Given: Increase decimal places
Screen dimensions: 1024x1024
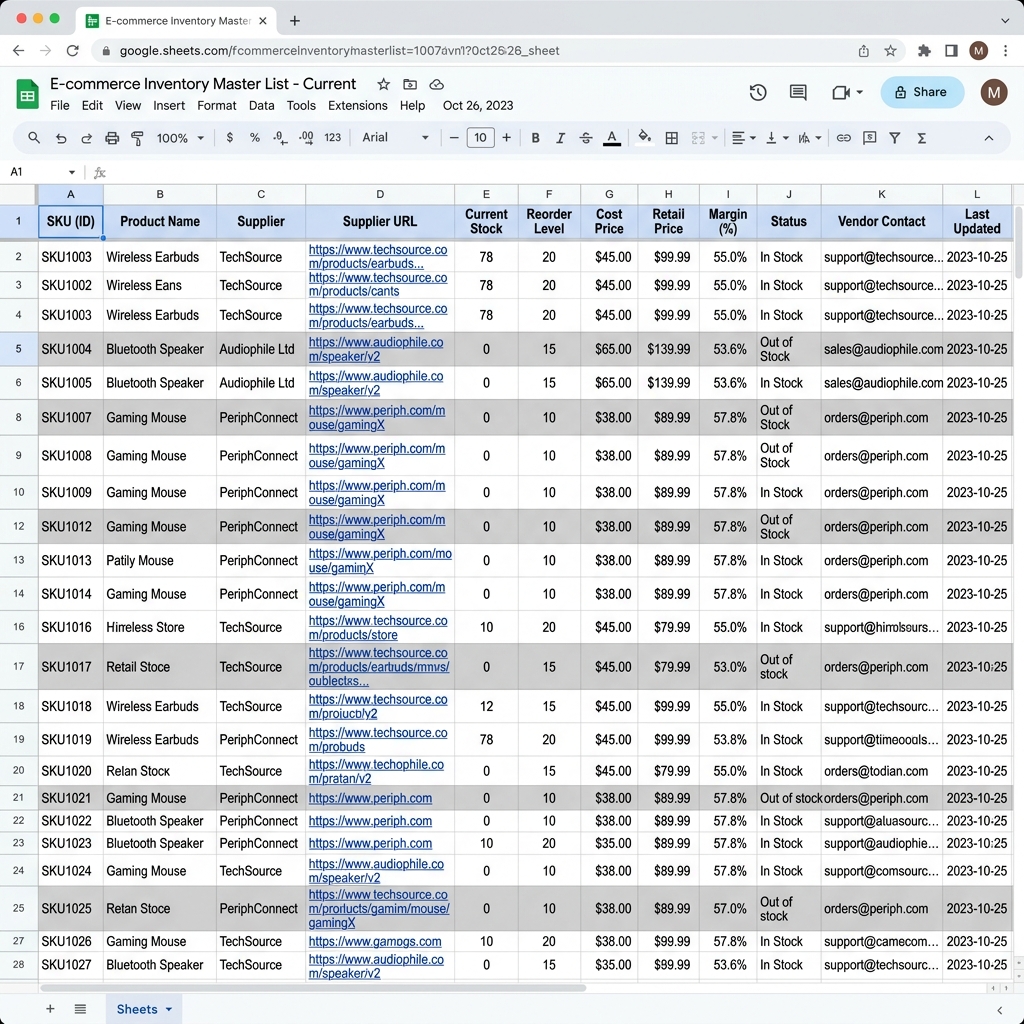Looking at the screenshot, I should point(306,138).
